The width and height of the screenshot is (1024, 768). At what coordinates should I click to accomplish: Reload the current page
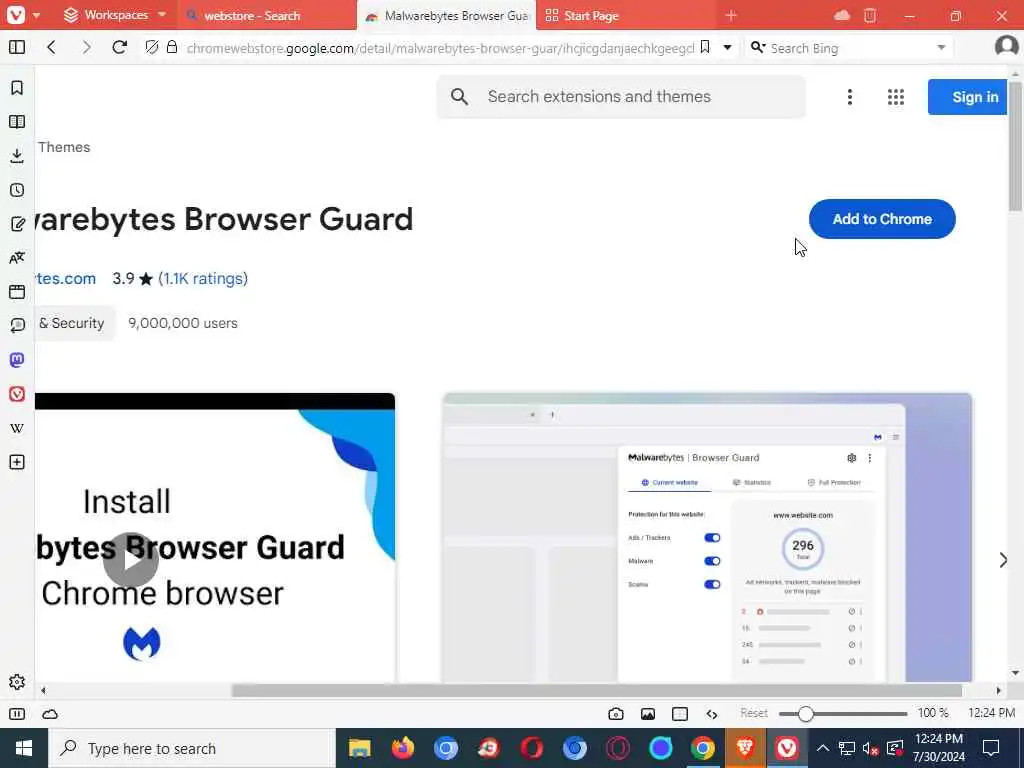pos(120,47)
